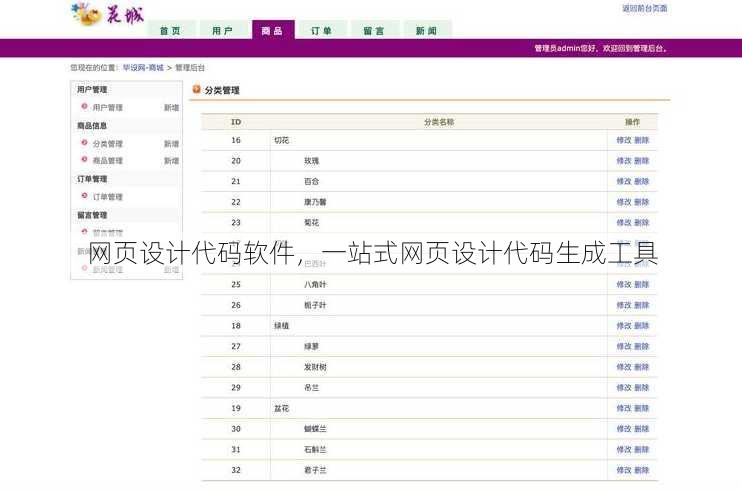
Task: Click 新增 next to 商品管理
Action: coord(171,160)
